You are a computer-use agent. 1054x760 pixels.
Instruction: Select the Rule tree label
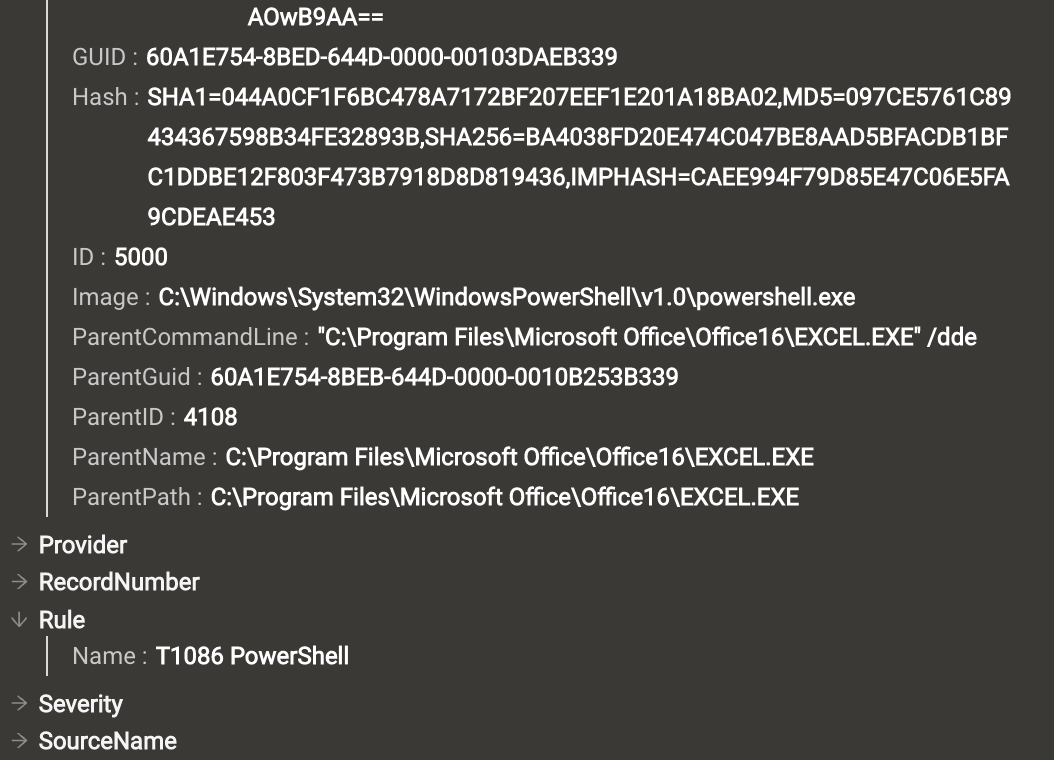pos(62,620)
